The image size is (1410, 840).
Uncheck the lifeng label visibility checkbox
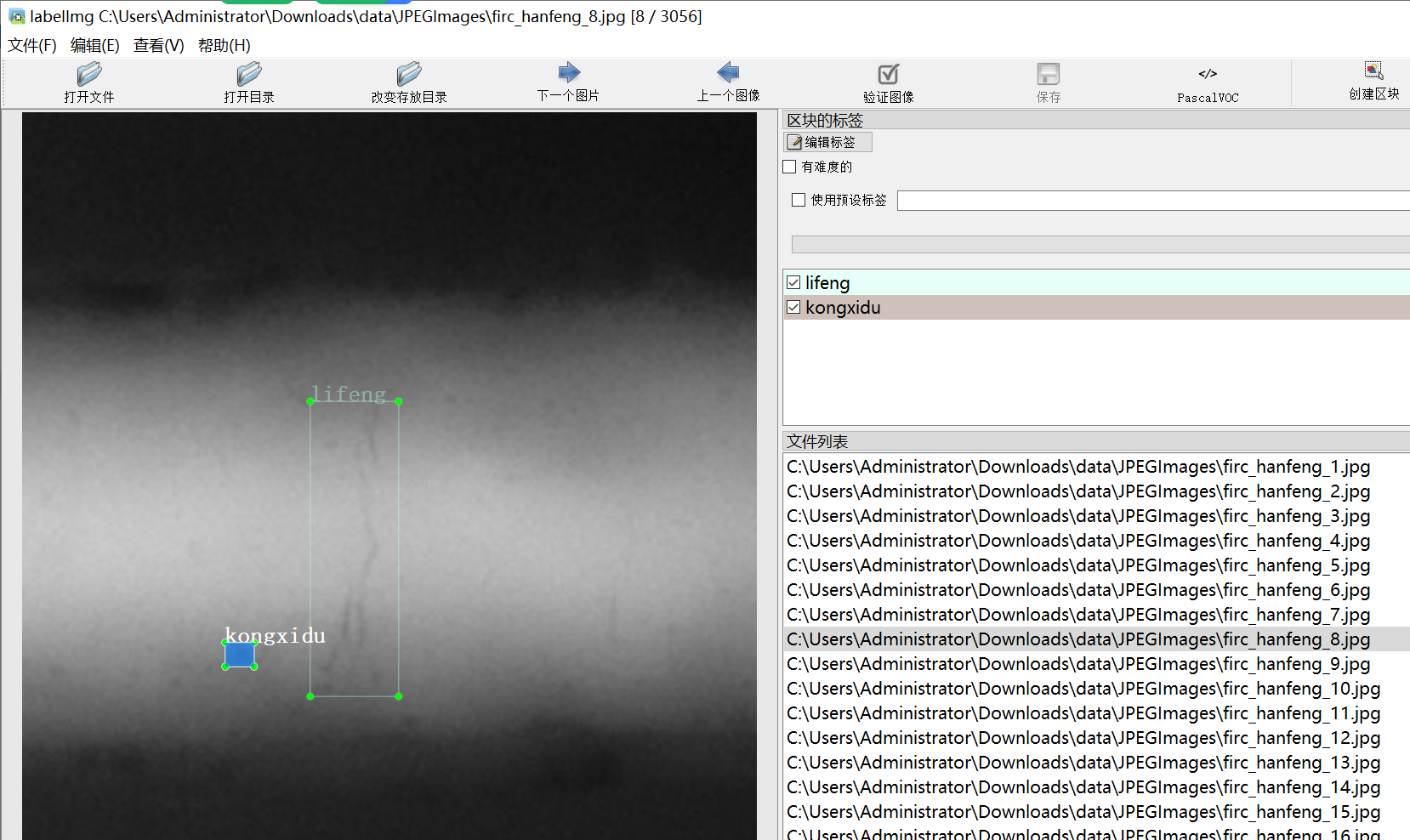[x=793, y=282]
